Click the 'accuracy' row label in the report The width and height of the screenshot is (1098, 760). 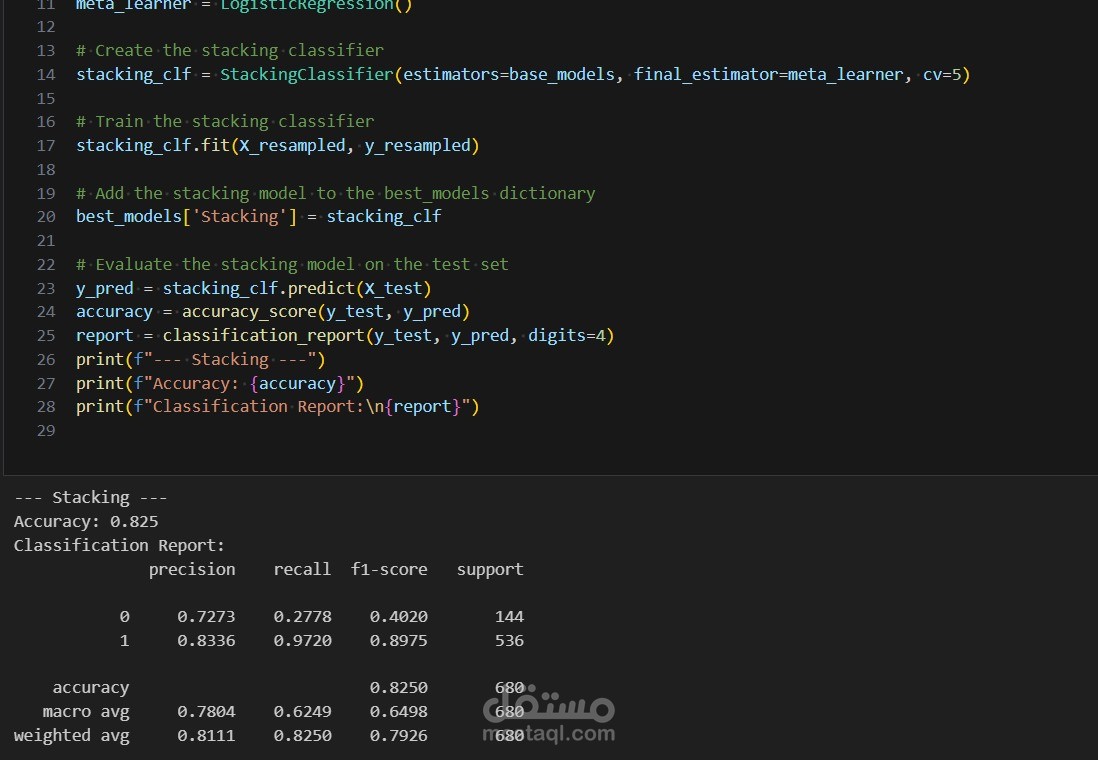(x=90, y=689)
